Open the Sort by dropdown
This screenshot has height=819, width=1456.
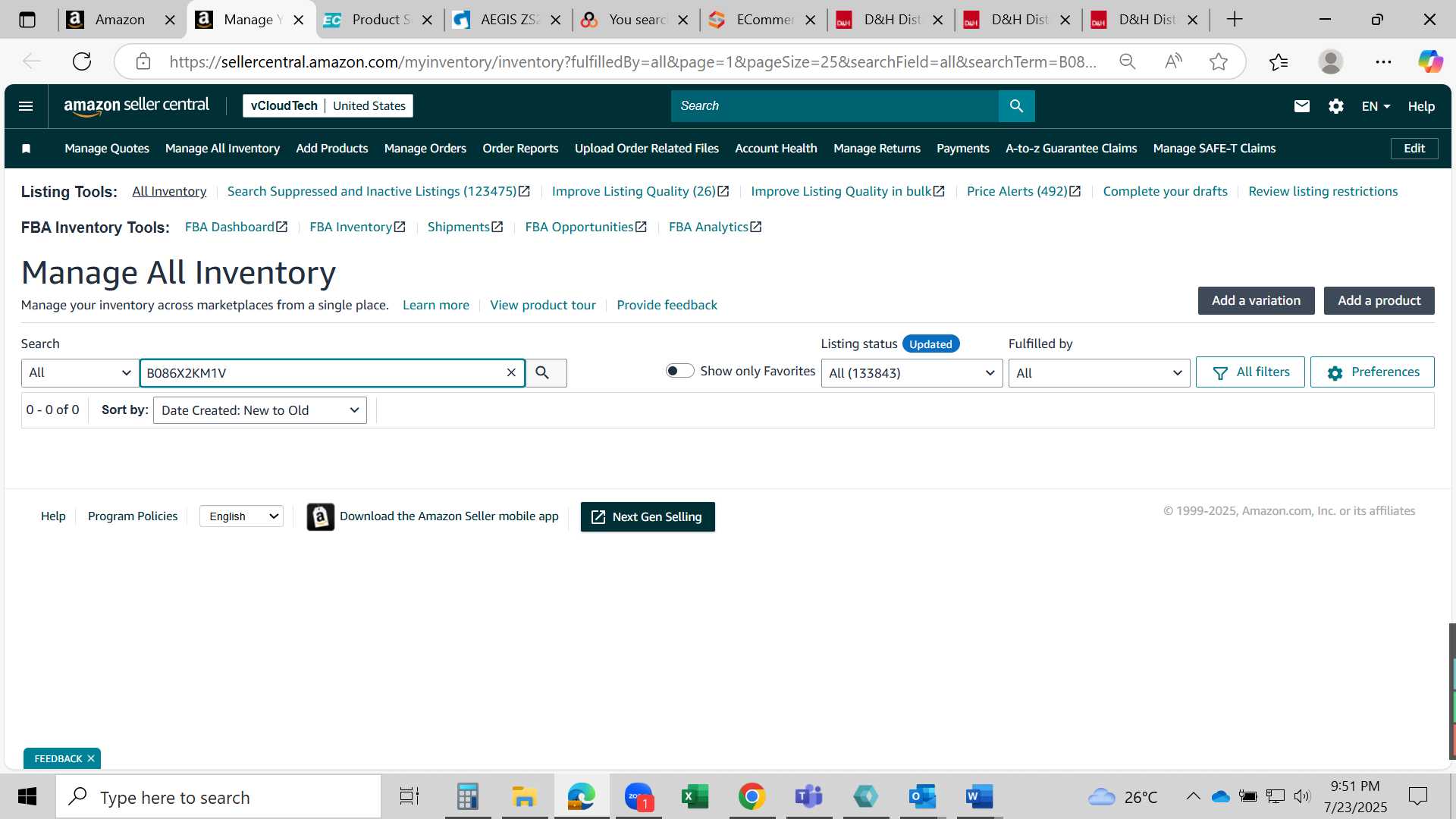pos(259,410)
